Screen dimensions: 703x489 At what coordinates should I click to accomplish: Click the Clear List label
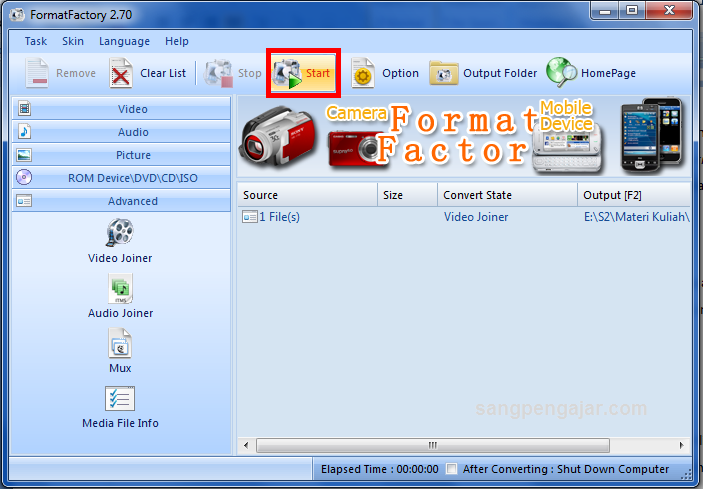point(163,73)
